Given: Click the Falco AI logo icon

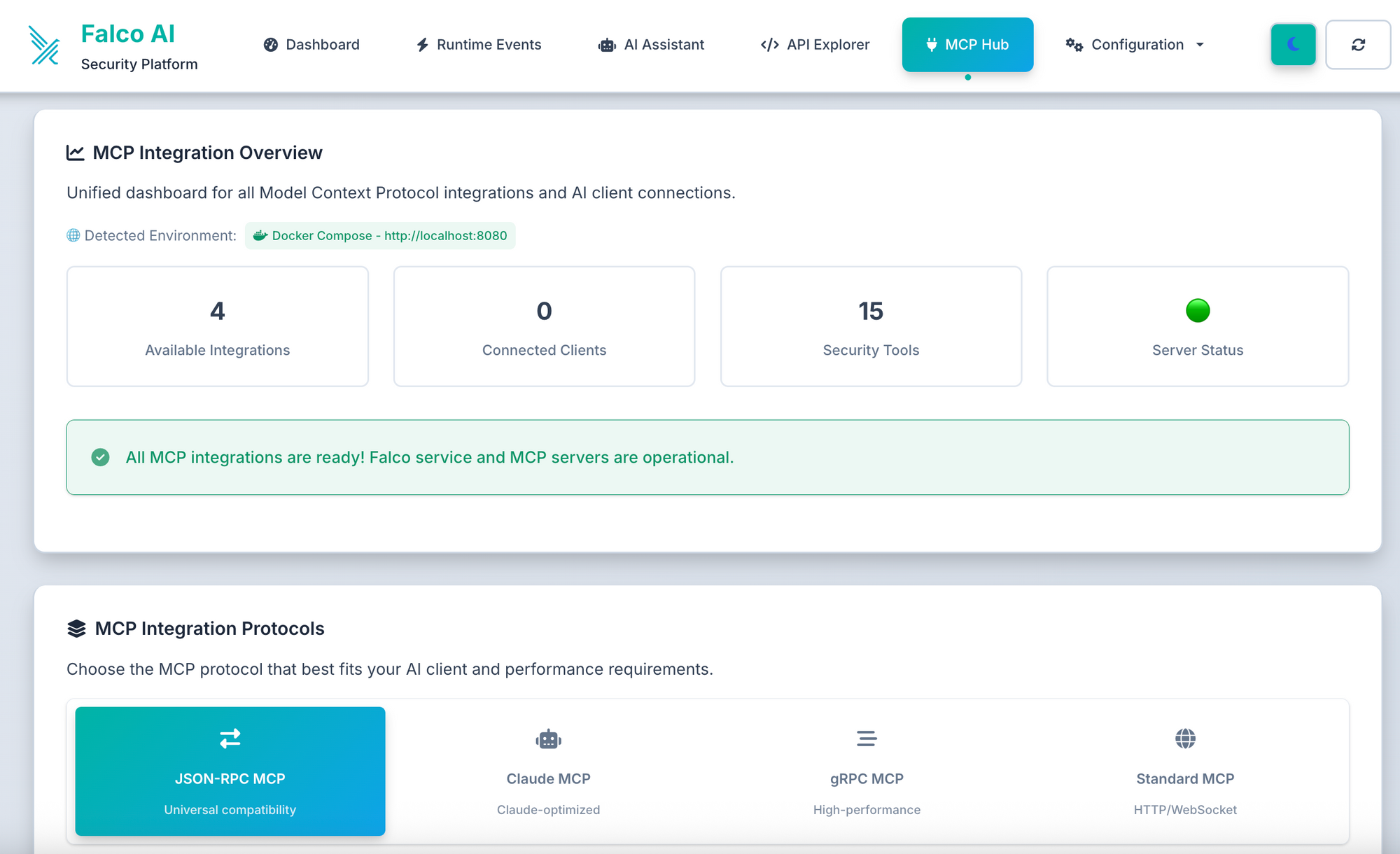Looking at the screenshot, I should [45, 45].
